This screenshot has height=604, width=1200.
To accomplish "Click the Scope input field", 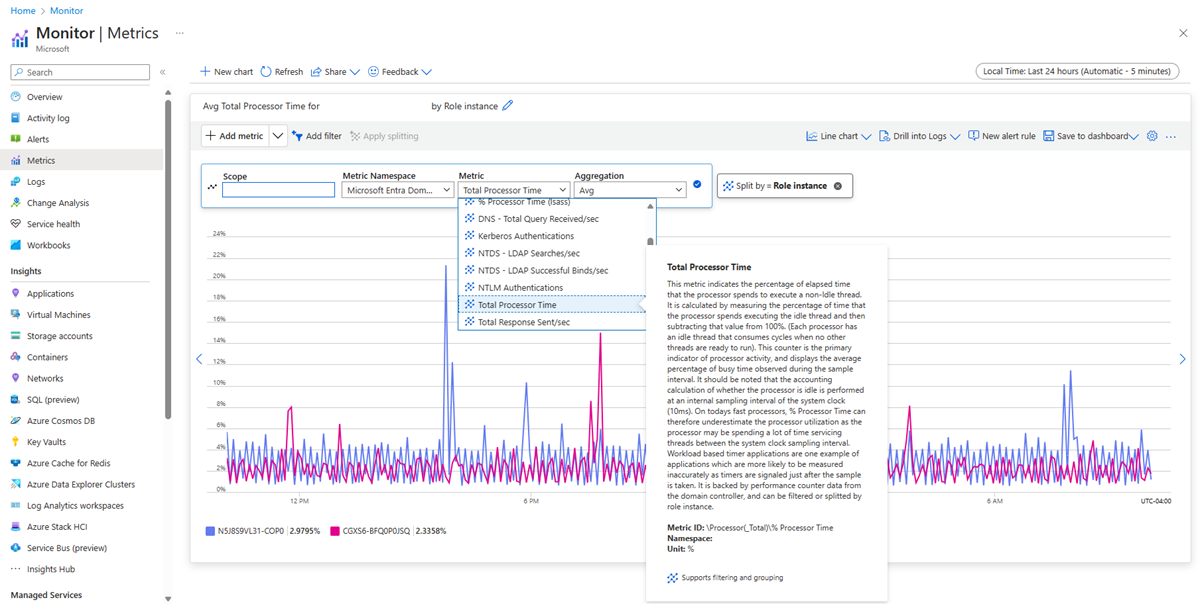I will [278, 190].
